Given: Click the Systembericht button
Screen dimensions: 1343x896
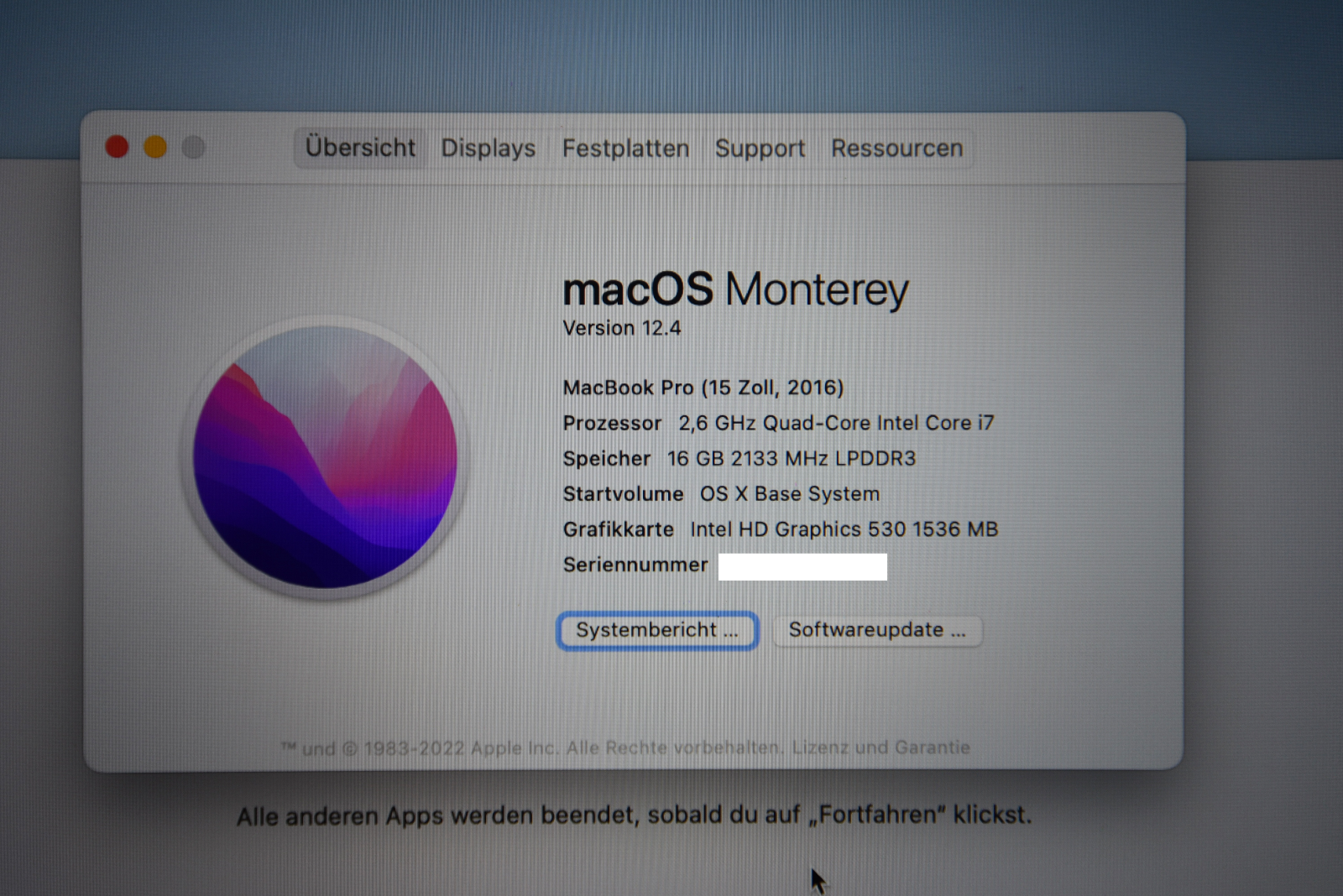Looking at the screenshot, I should (657, 630).
